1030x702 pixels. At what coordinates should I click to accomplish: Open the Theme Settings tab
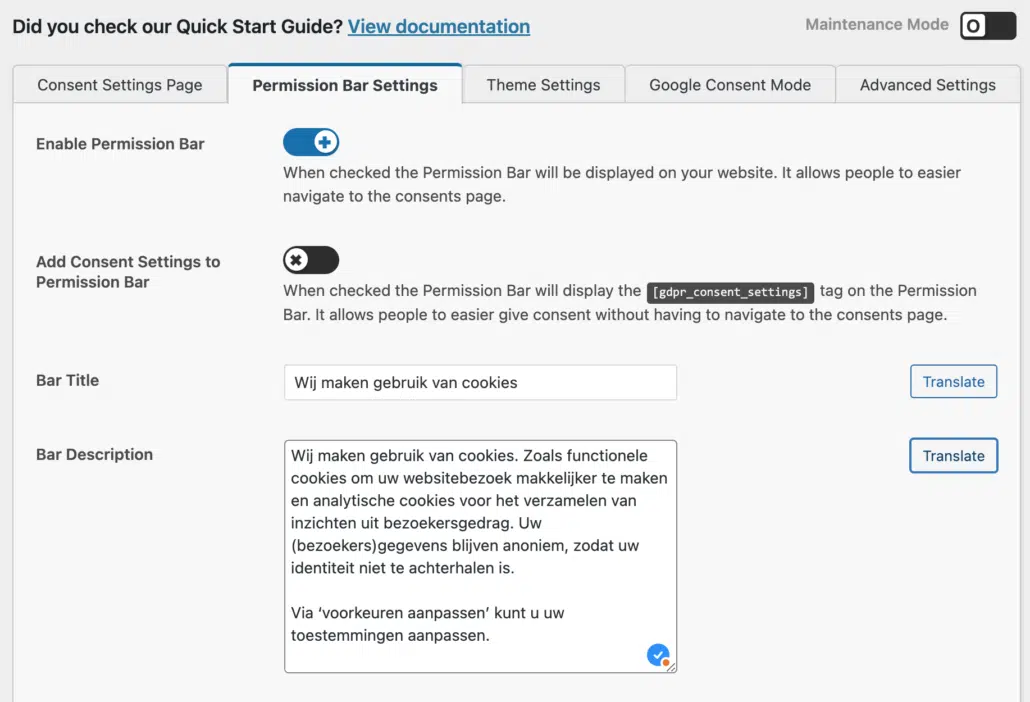click(x=543, y=85)
